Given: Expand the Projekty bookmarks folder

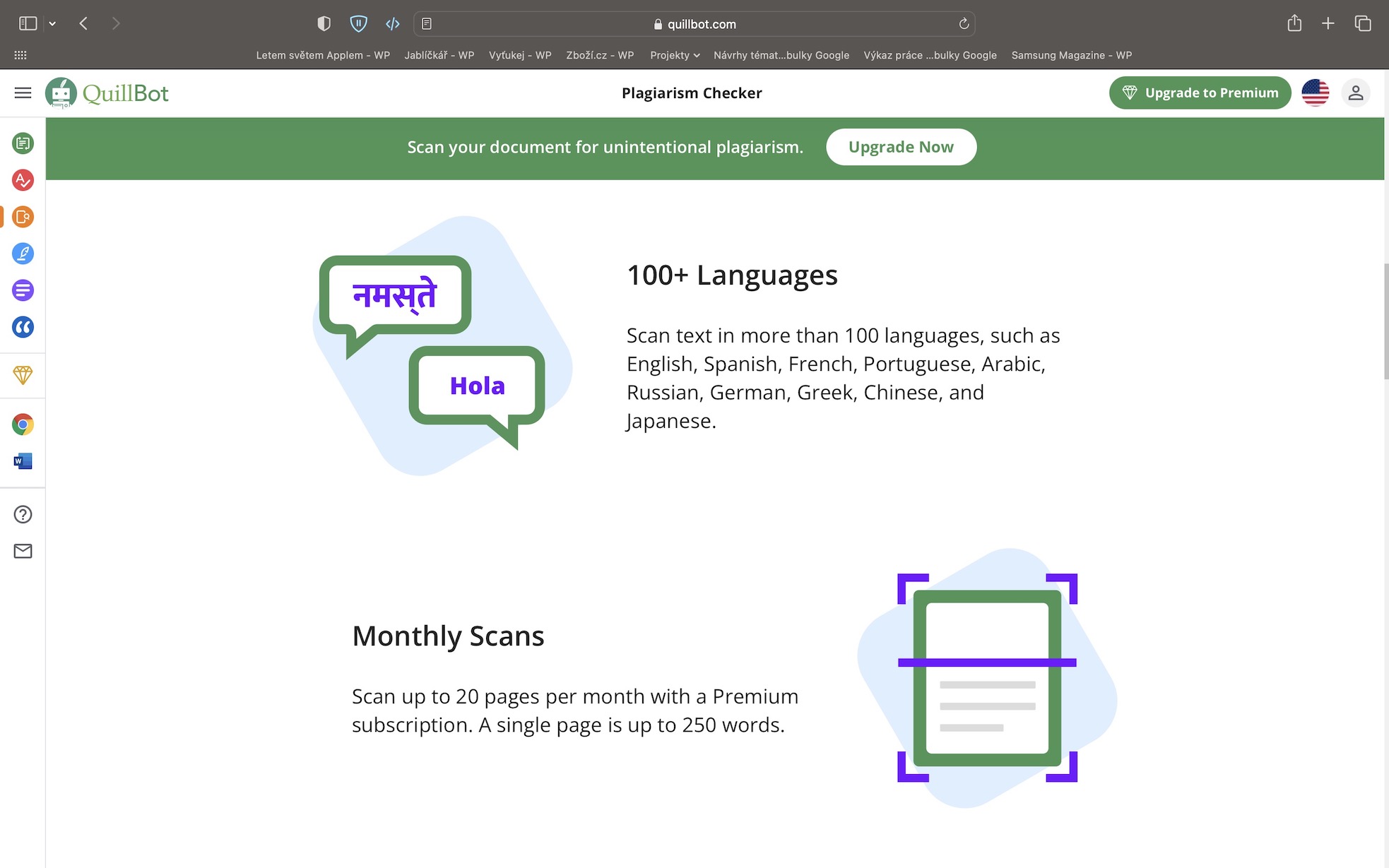Looking at the screenshot, I should (675, 55).
